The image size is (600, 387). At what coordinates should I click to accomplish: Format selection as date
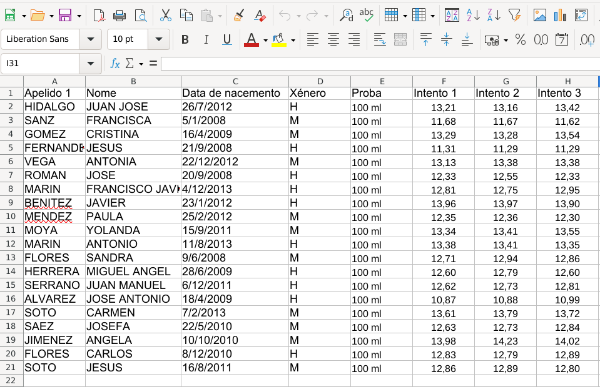coord(561,39)
